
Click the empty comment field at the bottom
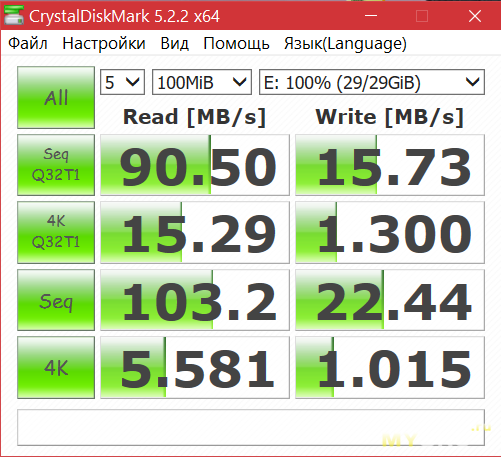[x=251, y=427]
